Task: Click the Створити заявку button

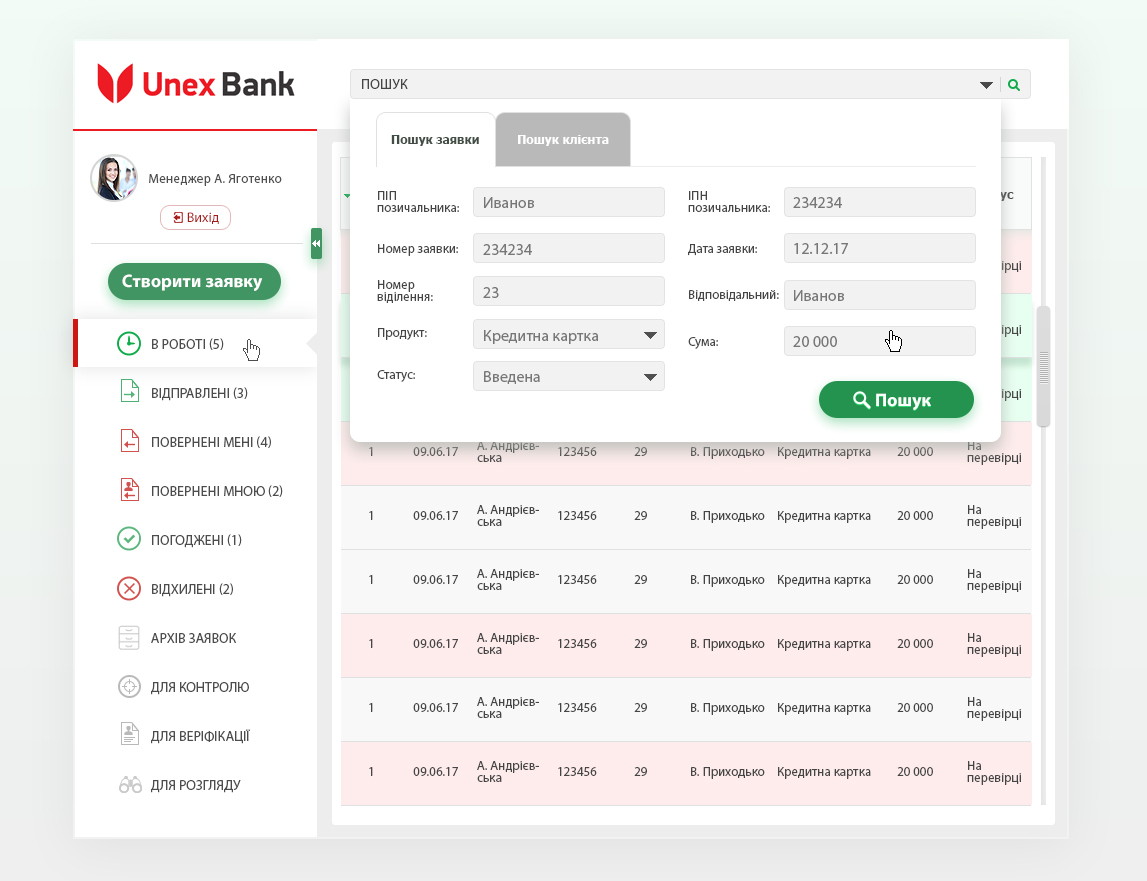Action: point(194,281)
